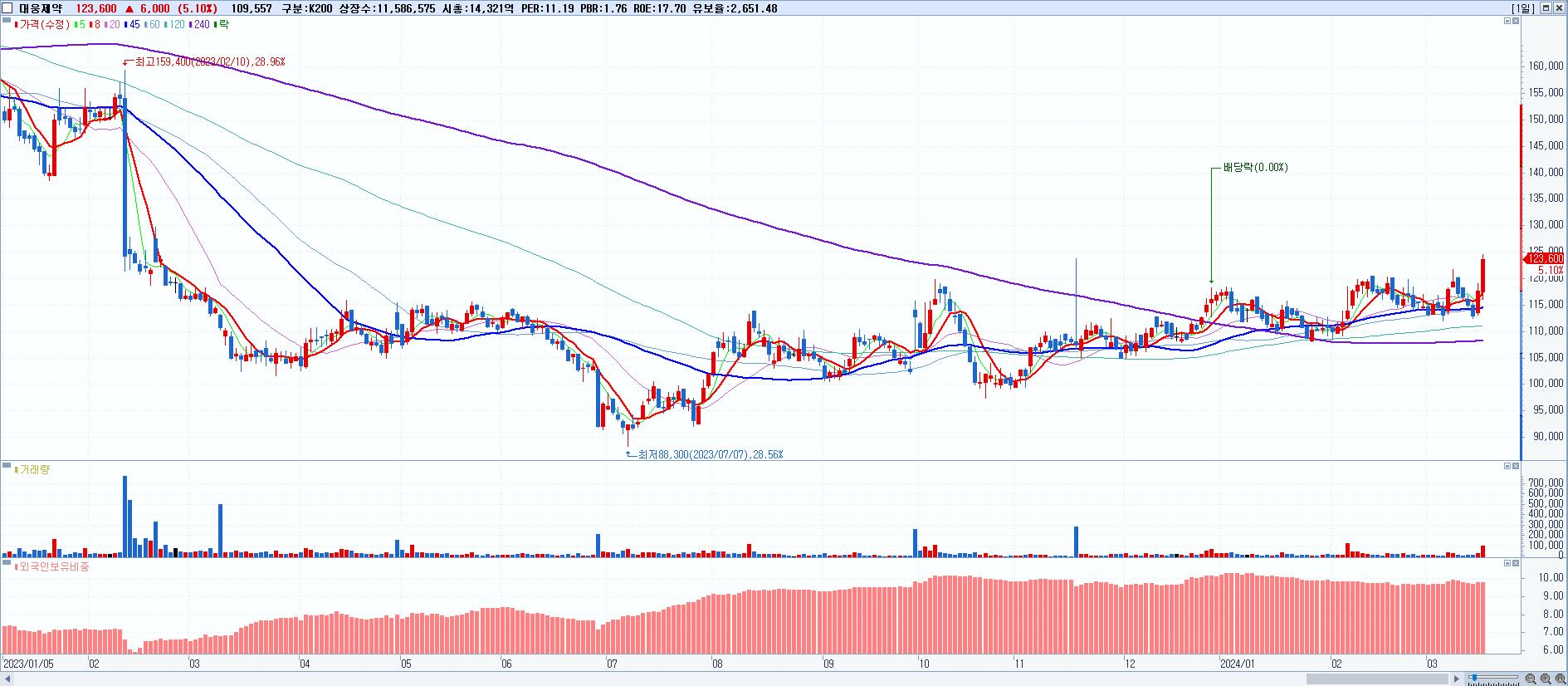Collapse the 거래량 volume pane
The height and width of the screenshot is (686, 1568).
(1507, 466)
